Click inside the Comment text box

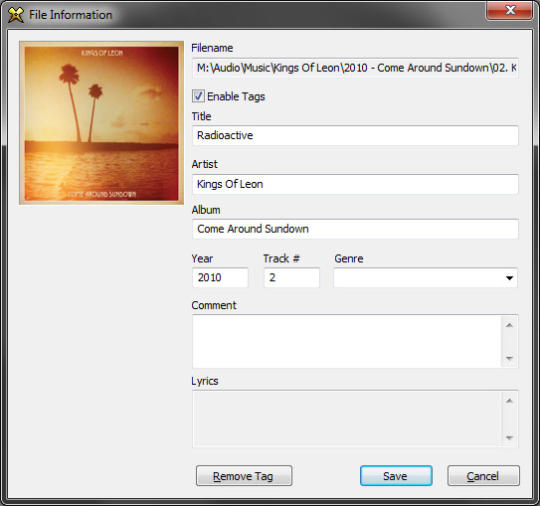tap(347, 341)
